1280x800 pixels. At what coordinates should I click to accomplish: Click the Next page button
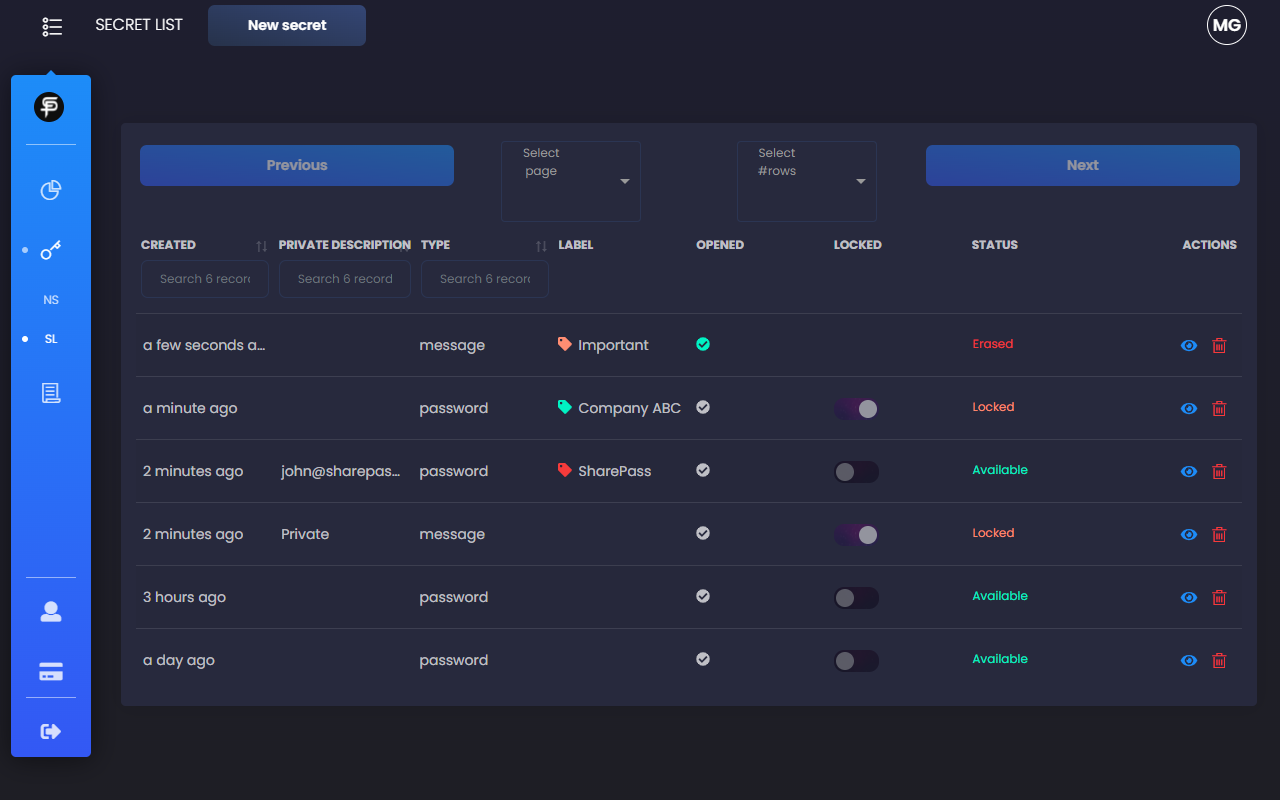[x=1082, y=166]
